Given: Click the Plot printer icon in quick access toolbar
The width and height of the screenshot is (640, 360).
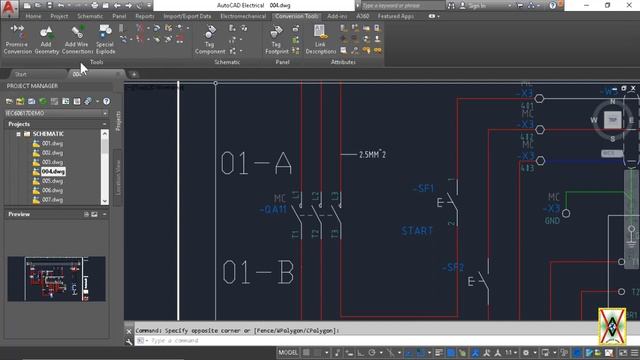Looking at the screenshot, I should 94,6.
